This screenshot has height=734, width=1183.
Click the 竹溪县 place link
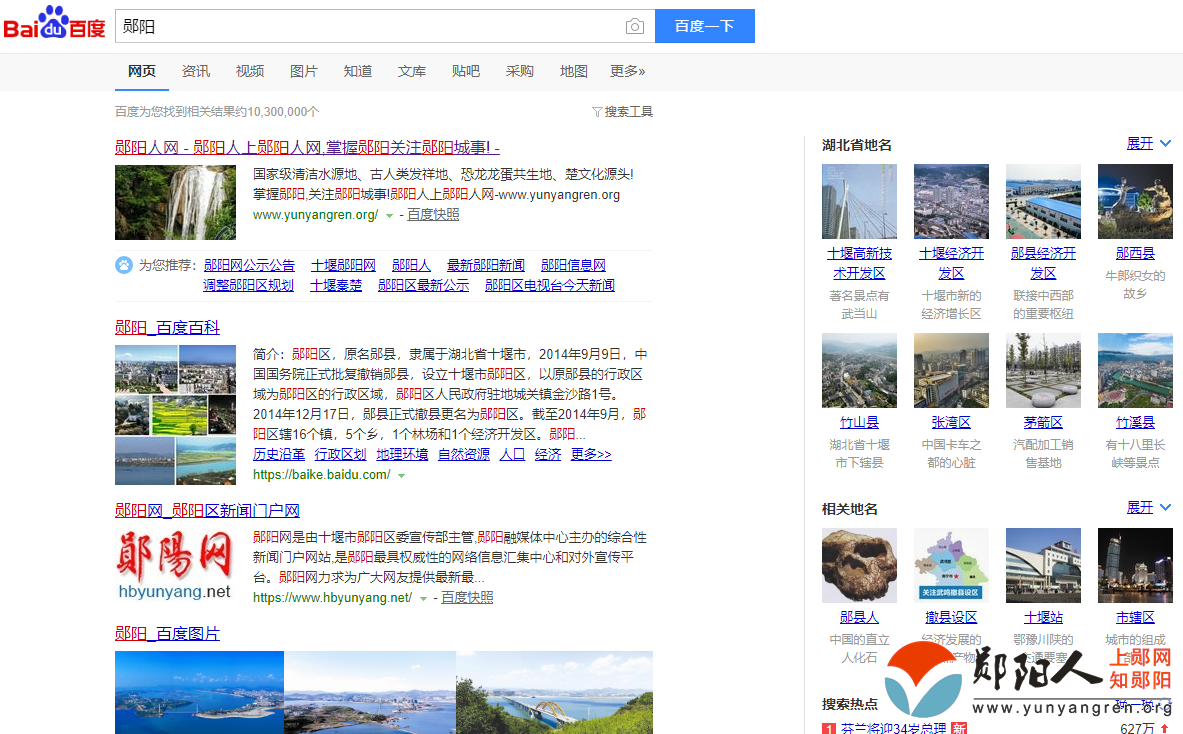tap(1135, 422)
